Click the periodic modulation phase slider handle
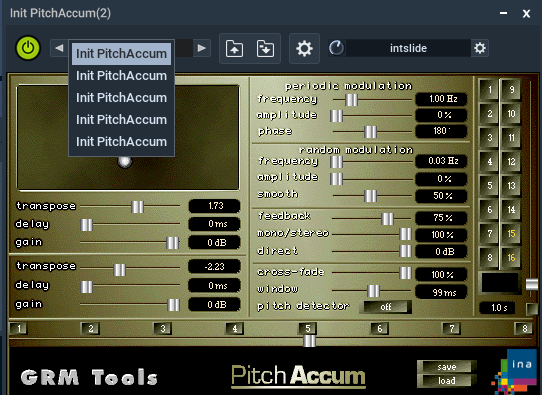The width and height of the screenshot is (542, 395). click(370, 132)
